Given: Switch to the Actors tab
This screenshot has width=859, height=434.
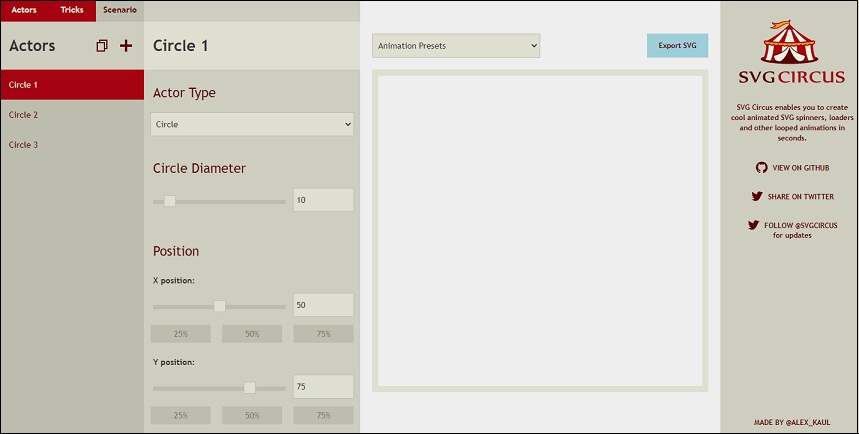Looking at the screenshot, I should [24, 10].
